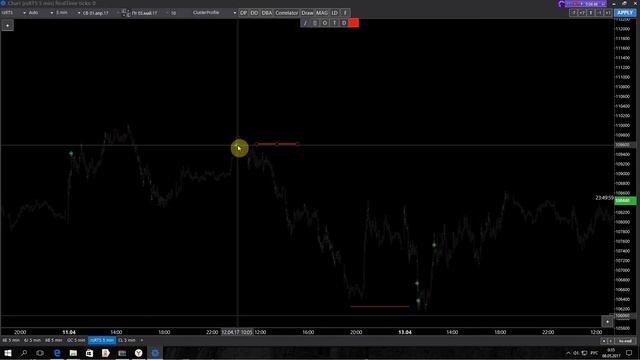Click the MAG toolbar button

322,13
